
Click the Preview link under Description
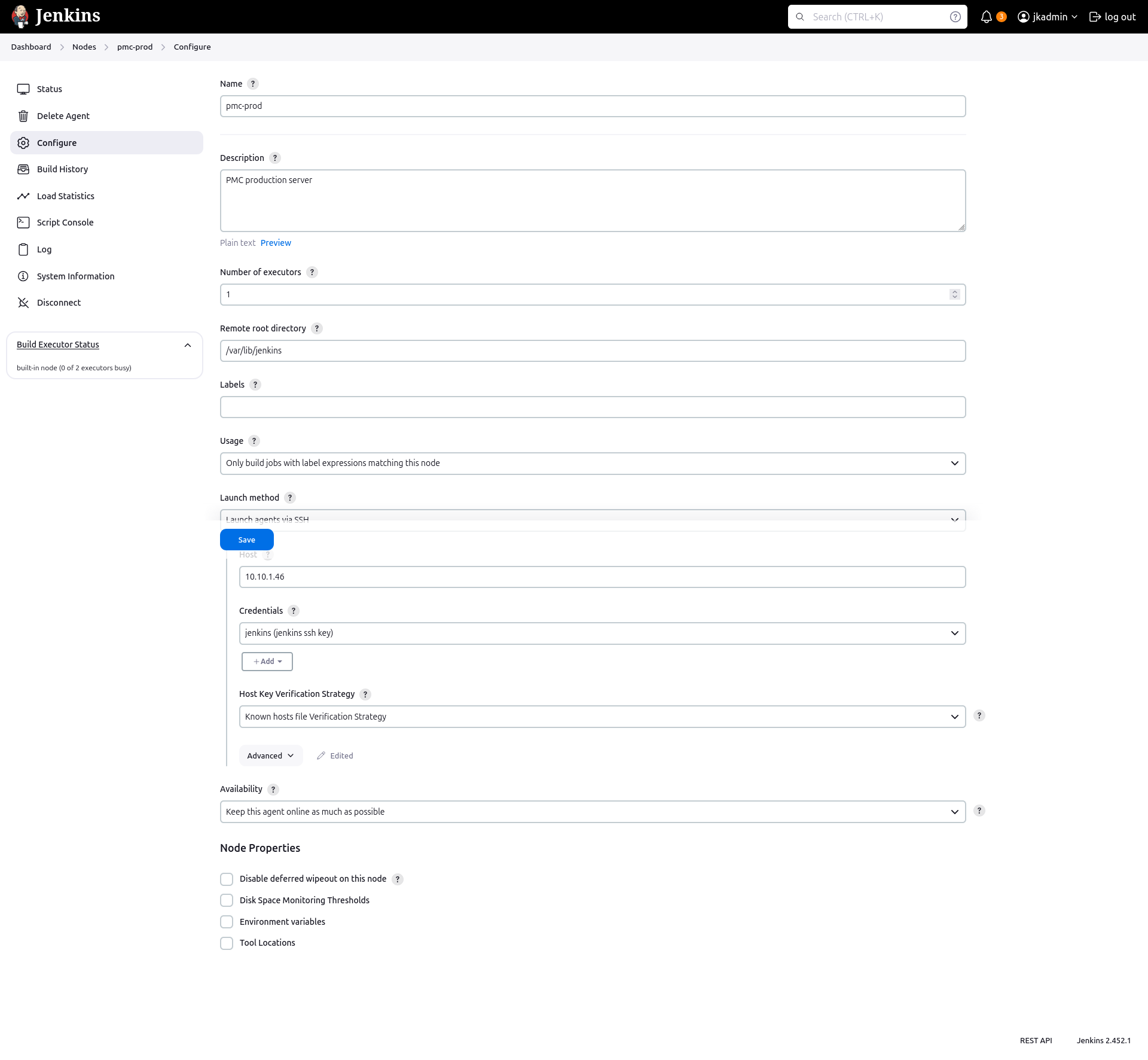(x=276, y=243)
